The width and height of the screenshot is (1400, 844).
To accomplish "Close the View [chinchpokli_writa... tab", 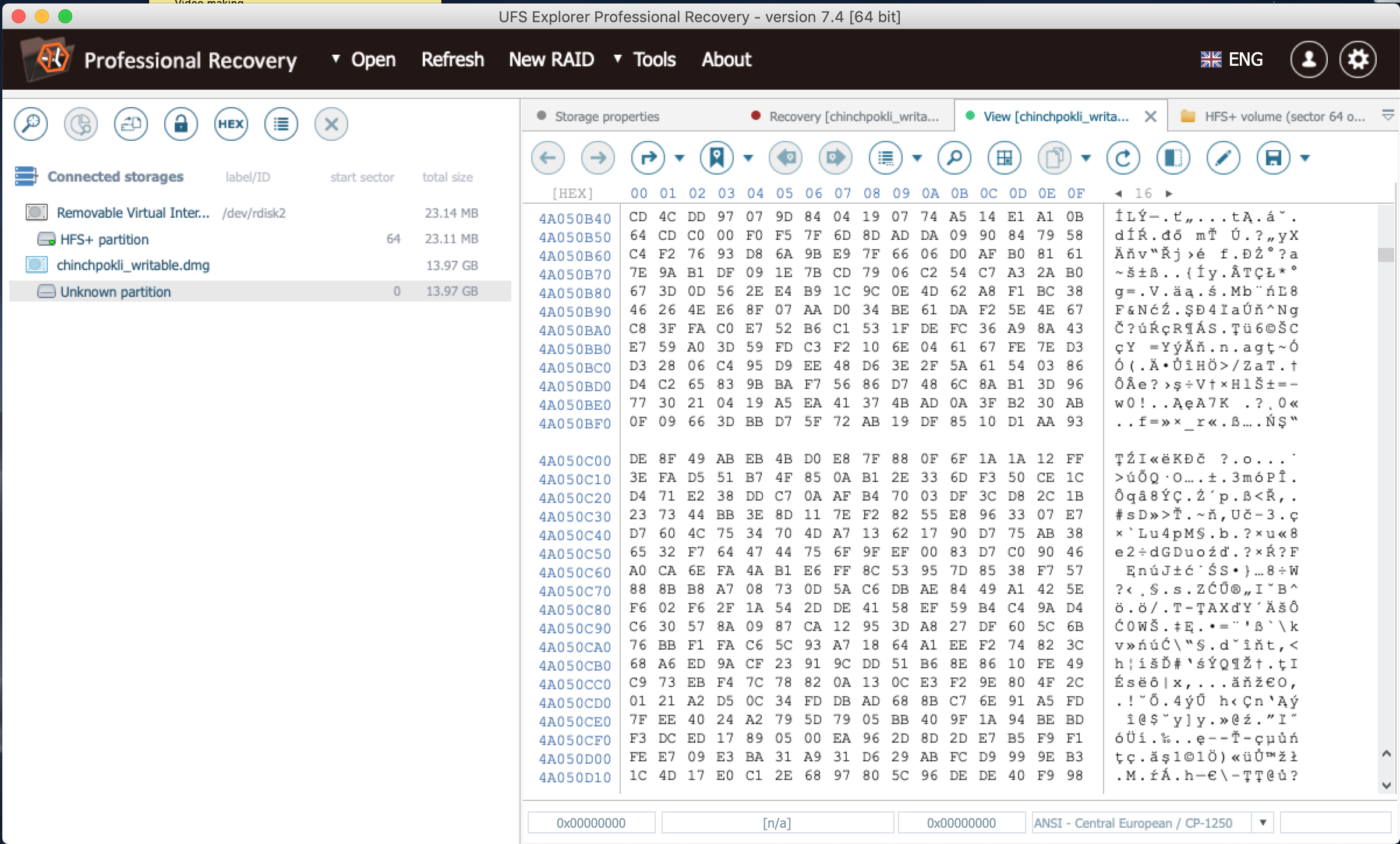I will coord(1150,116).
